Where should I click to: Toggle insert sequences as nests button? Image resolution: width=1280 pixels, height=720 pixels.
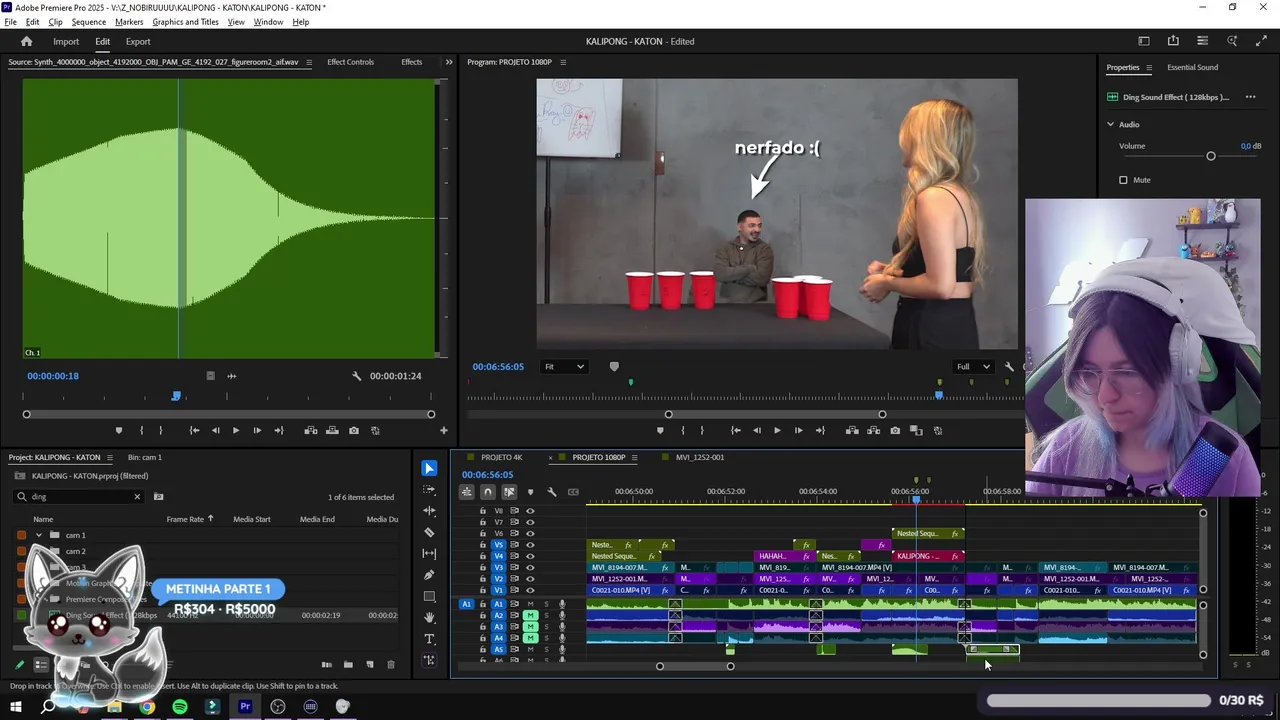(x=467, y=492)
